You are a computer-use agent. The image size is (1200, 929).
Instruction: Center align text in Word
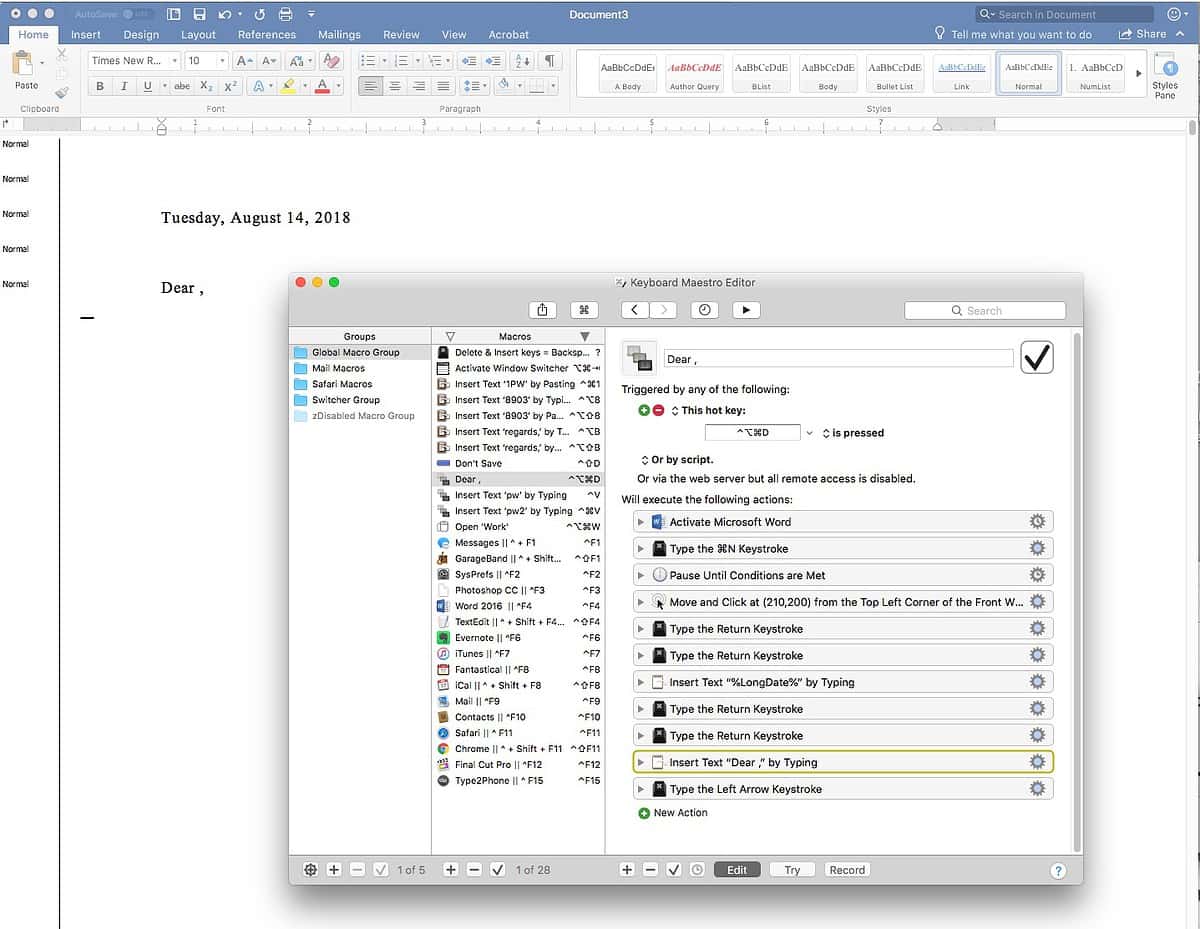pyautogui.click(x=395, y=87)
